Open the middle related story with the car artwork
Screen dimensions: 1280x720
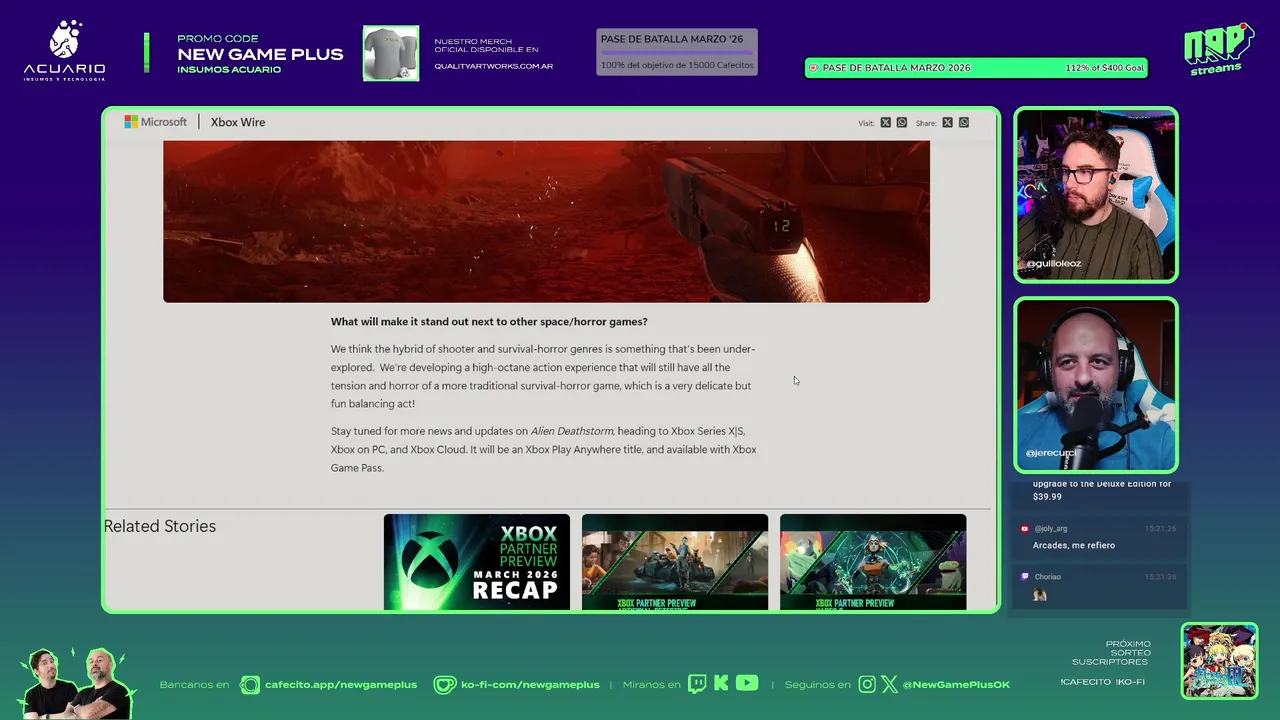coord(675,562)
